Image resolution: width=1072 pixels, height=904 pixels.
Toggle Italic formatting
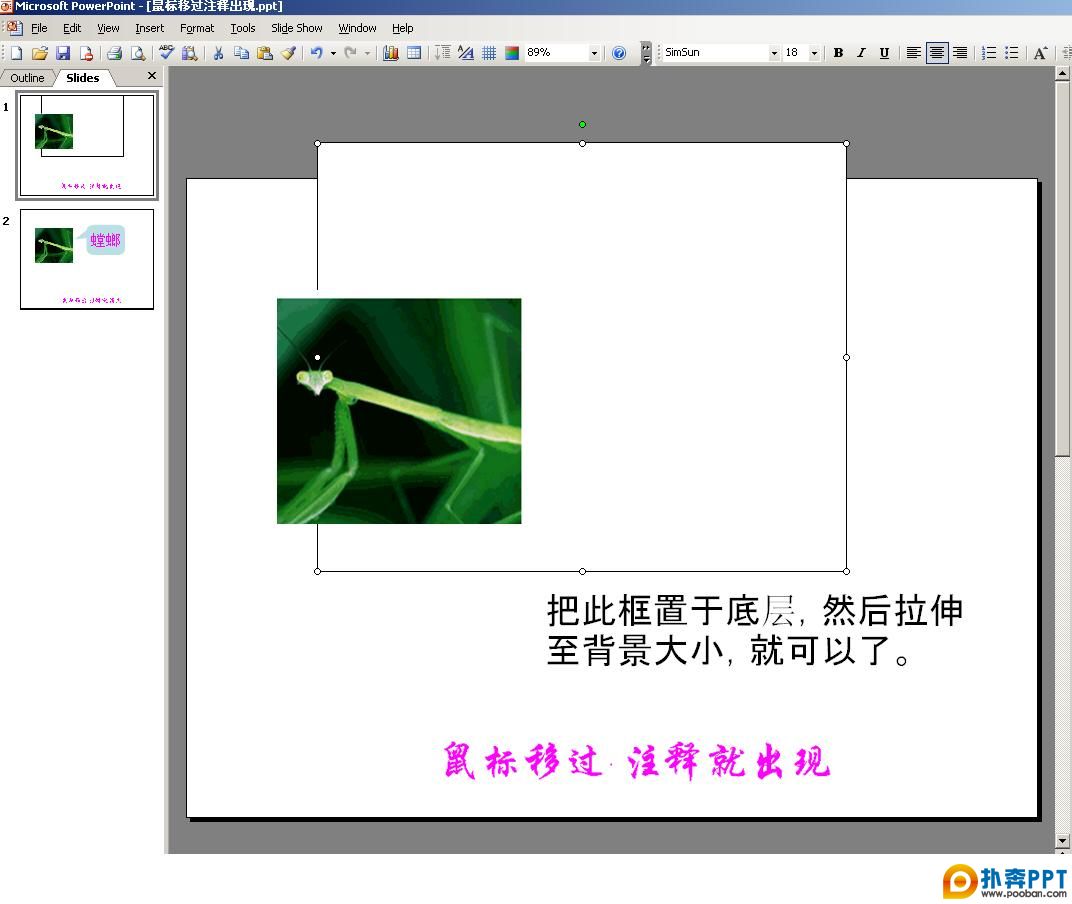(861, 53)
